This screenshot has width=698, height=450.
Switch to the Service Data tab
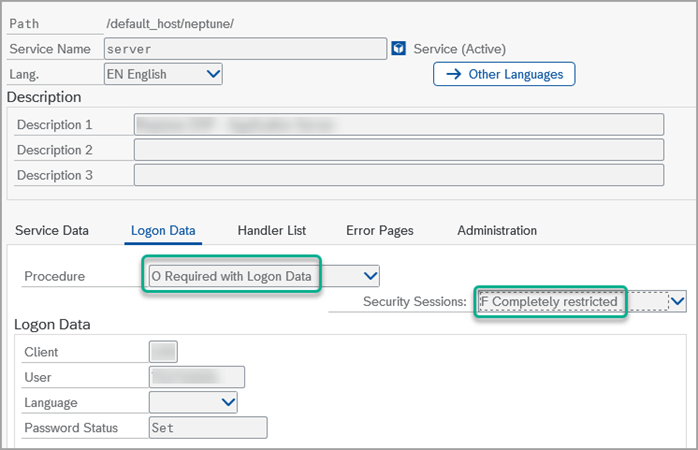(x=52, y=230)
